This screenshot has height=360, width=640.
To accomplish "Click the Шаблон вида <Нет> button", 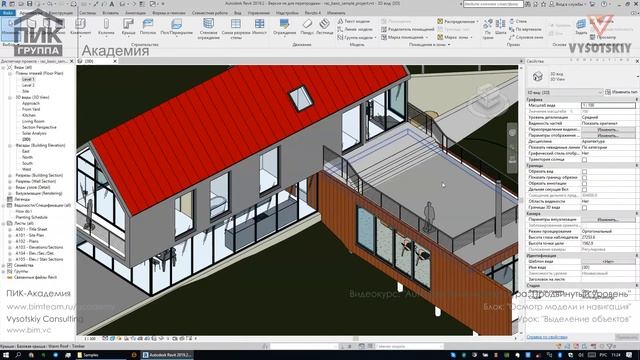I will [x=608, y=262].
